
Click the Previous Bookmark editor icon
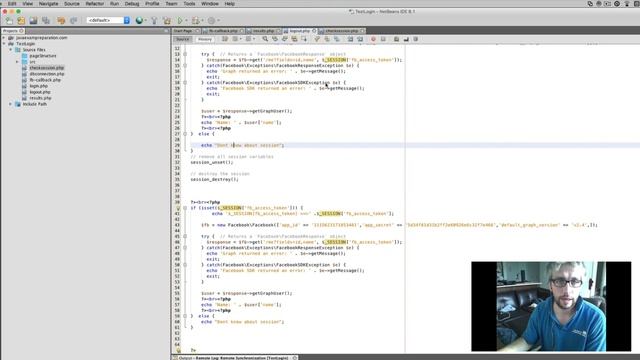click(x=317, y=39)
